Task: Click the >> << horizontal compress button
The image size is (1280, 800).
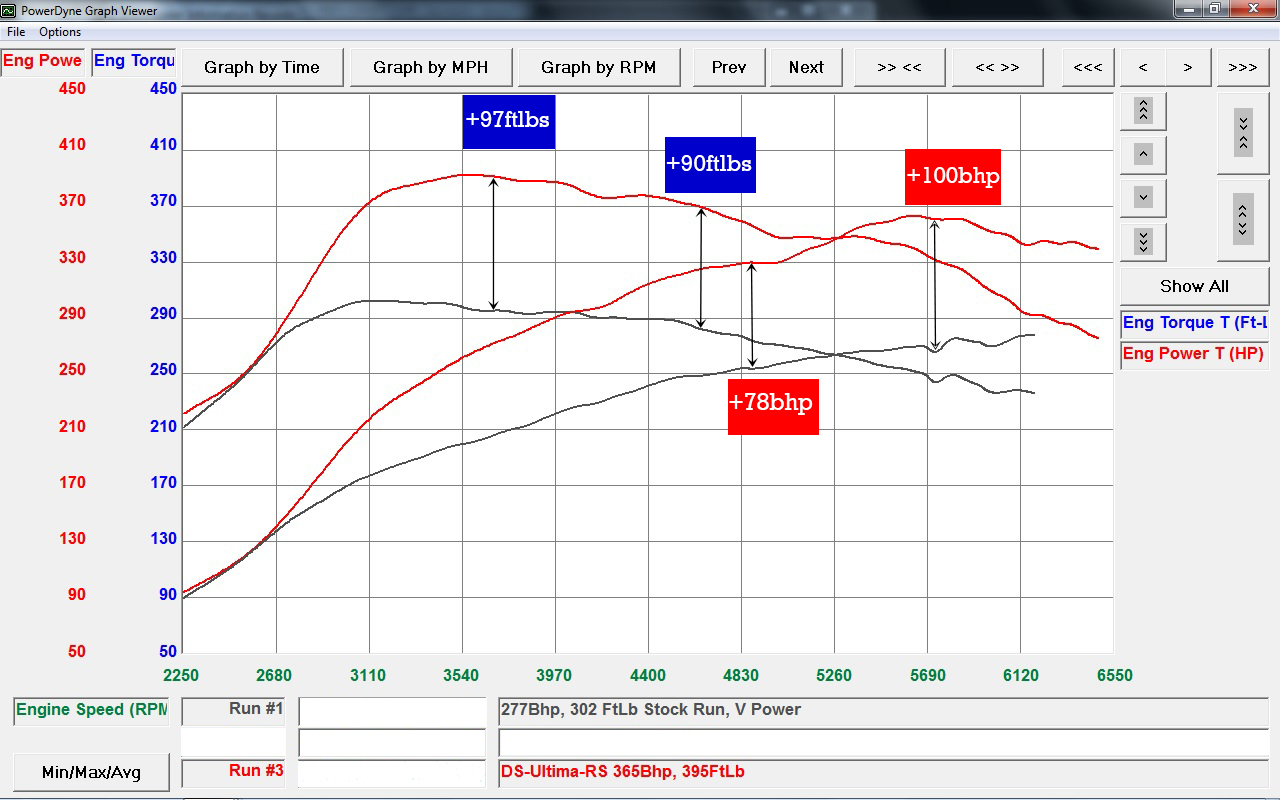Action: point(899,67)
